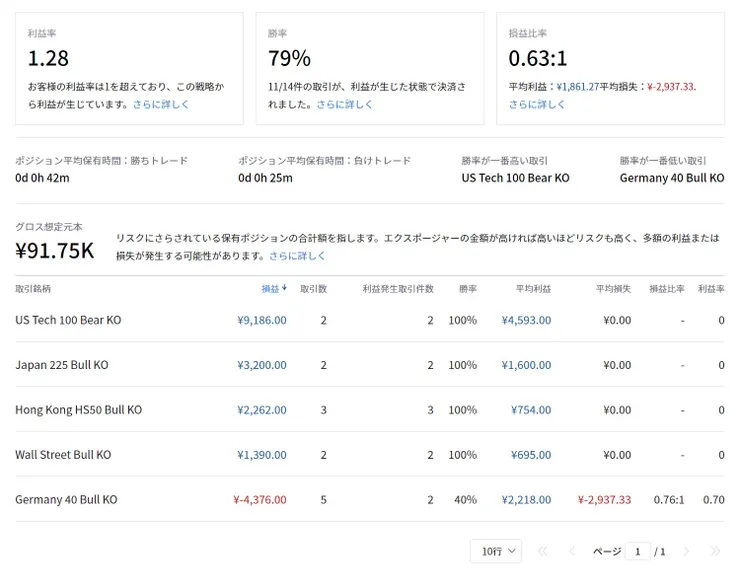Click ¥4,593.00 average profit cell

(x=526, y=320)
